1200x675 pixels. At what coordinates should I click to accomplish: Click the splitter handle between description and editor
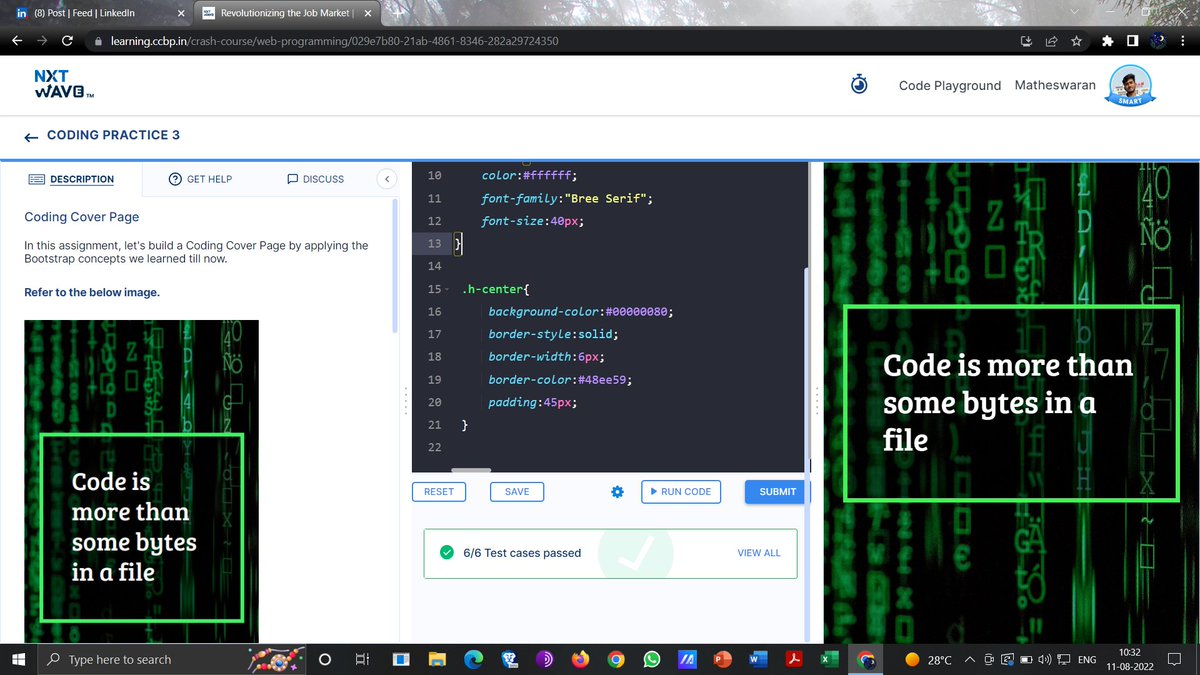tap(405, 402)
